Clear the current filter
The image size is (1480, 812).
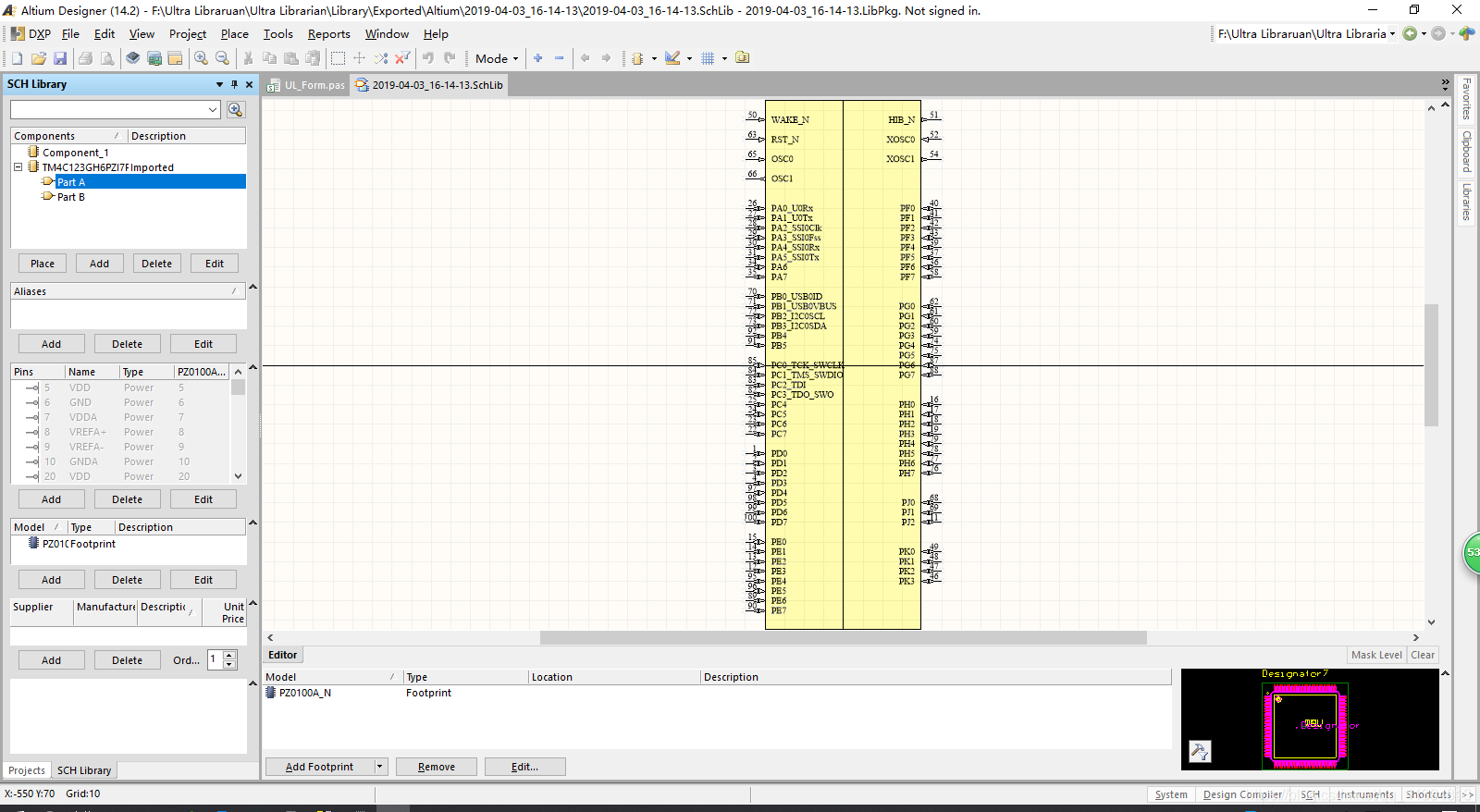pyautogui.click(x=402, y=58)
